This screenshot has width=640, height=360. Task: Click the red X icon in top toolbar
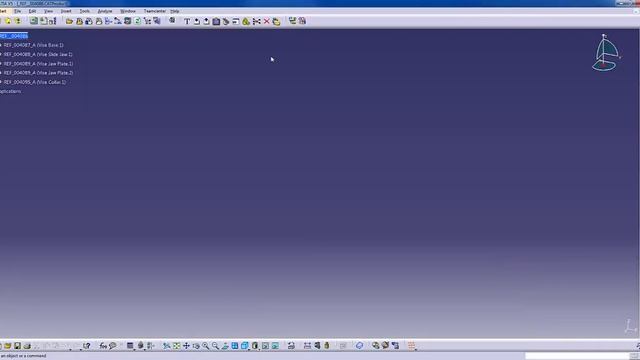tap(267, 21)
